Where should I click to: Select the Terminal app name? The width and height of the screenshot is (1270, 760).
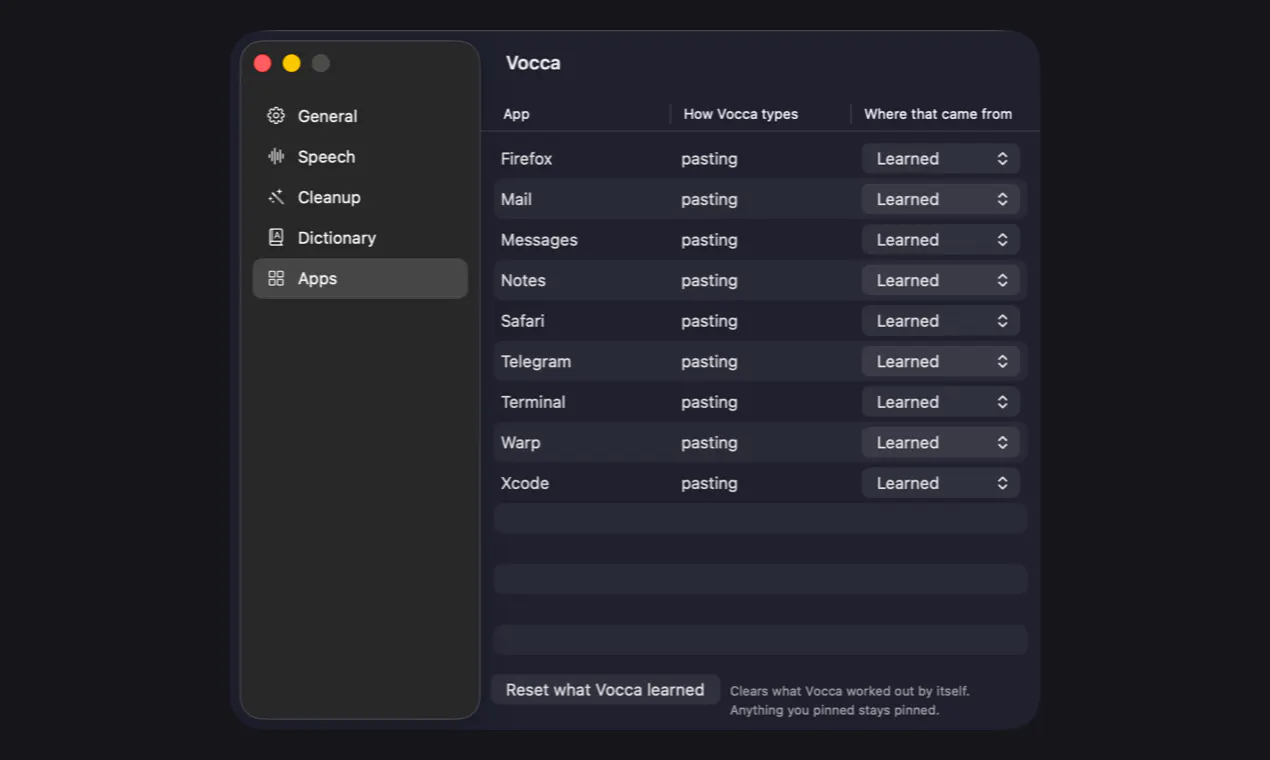pyautogui.click(x=533, y=402)
